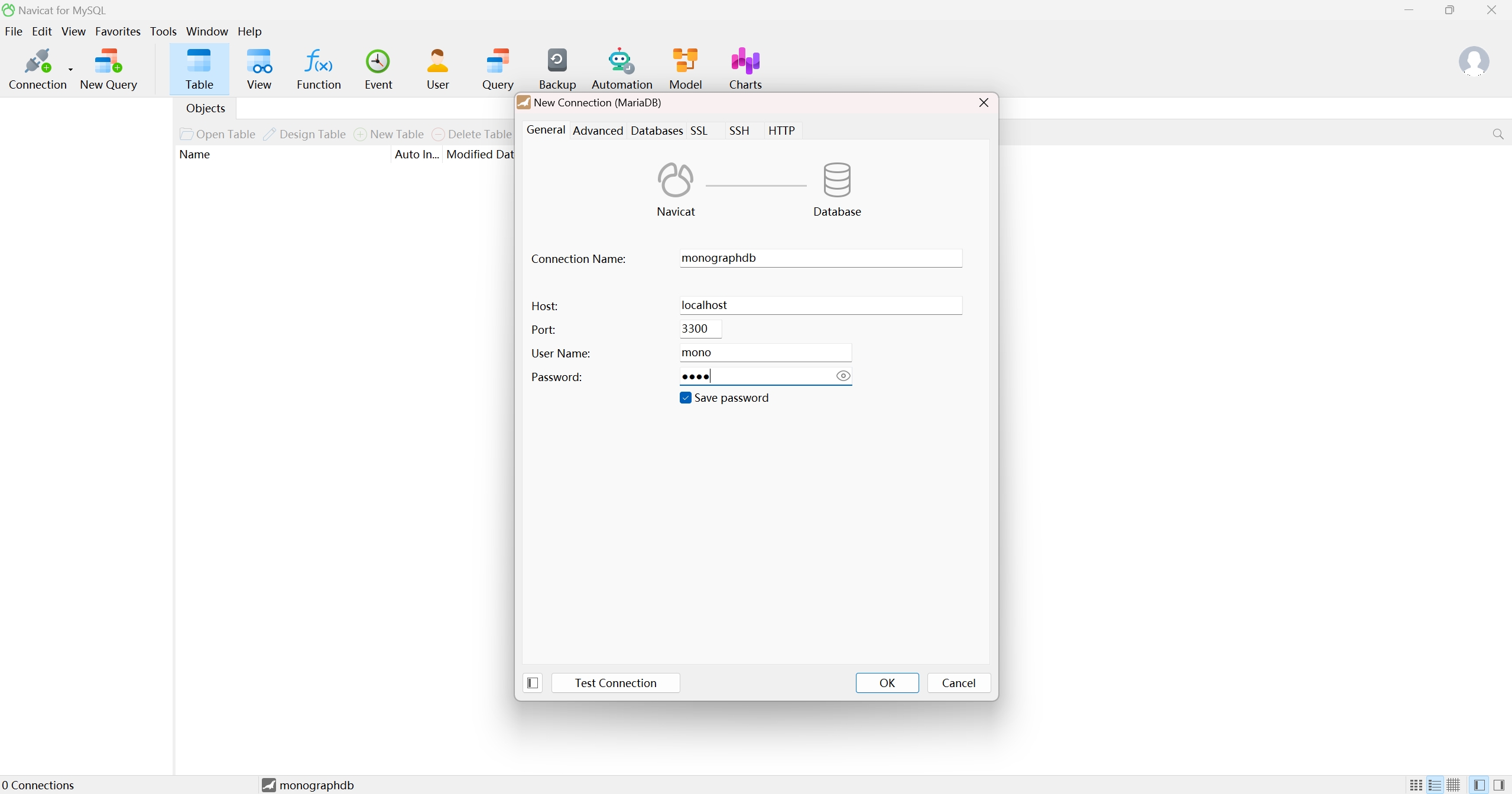Expand the Connection dropdown arrow
This screenshot has width=1512, height=794.
click(x=71, y=69)
